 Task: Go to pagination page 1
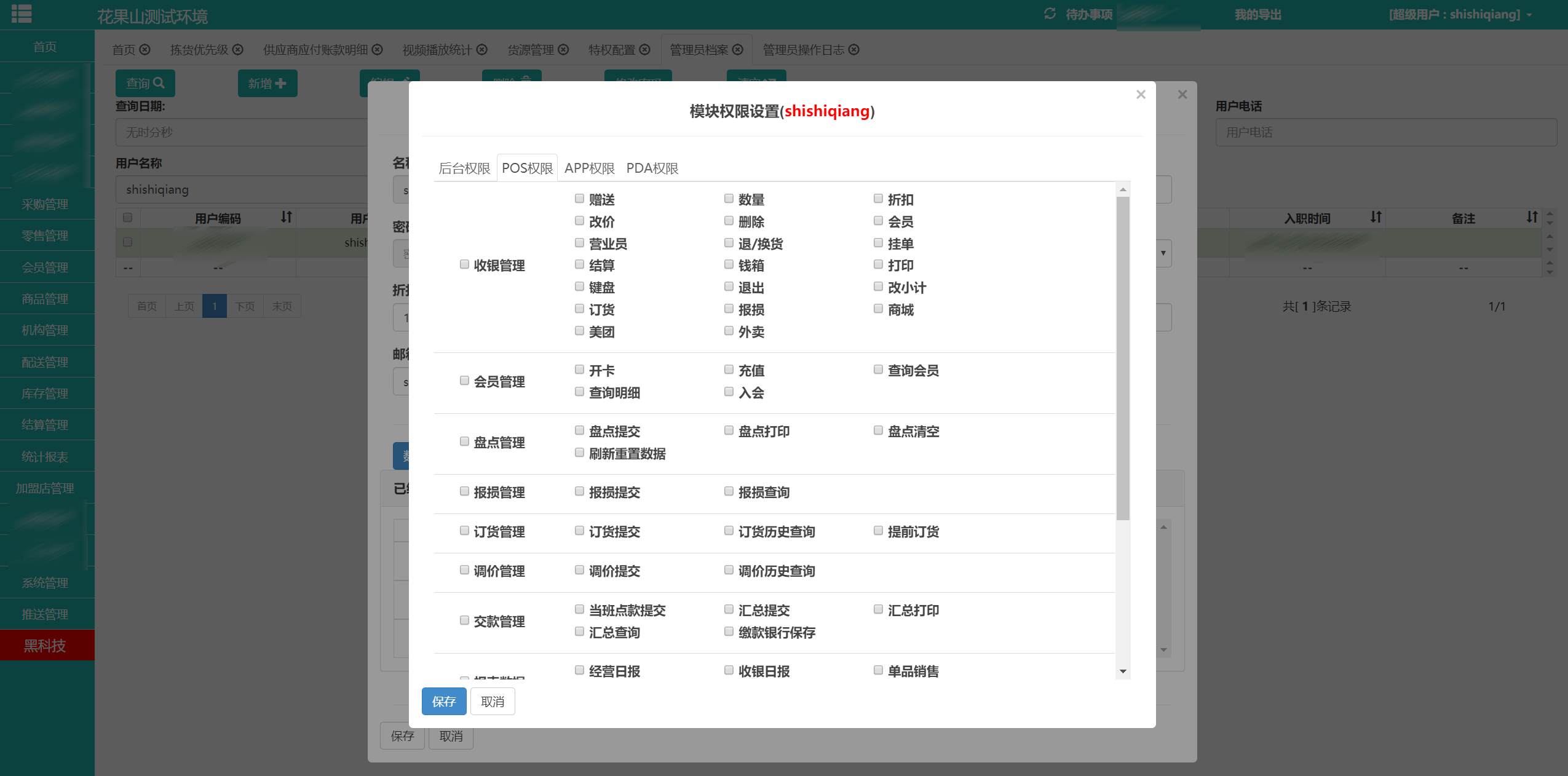pyautogui.click(x=215, y=306)
